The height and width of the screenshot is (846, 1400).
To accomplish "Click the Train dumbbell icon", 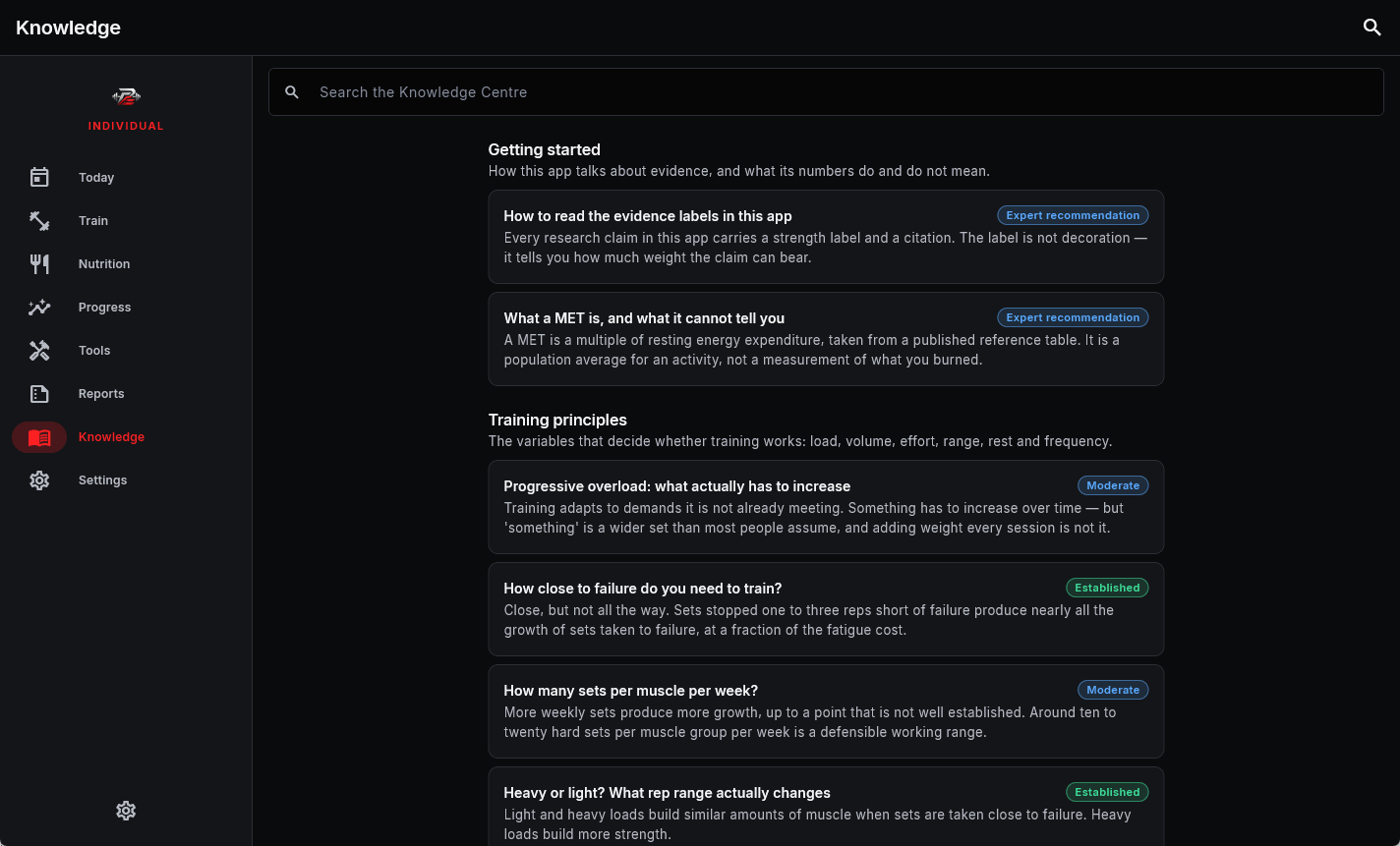I will (x=39, y=220).
